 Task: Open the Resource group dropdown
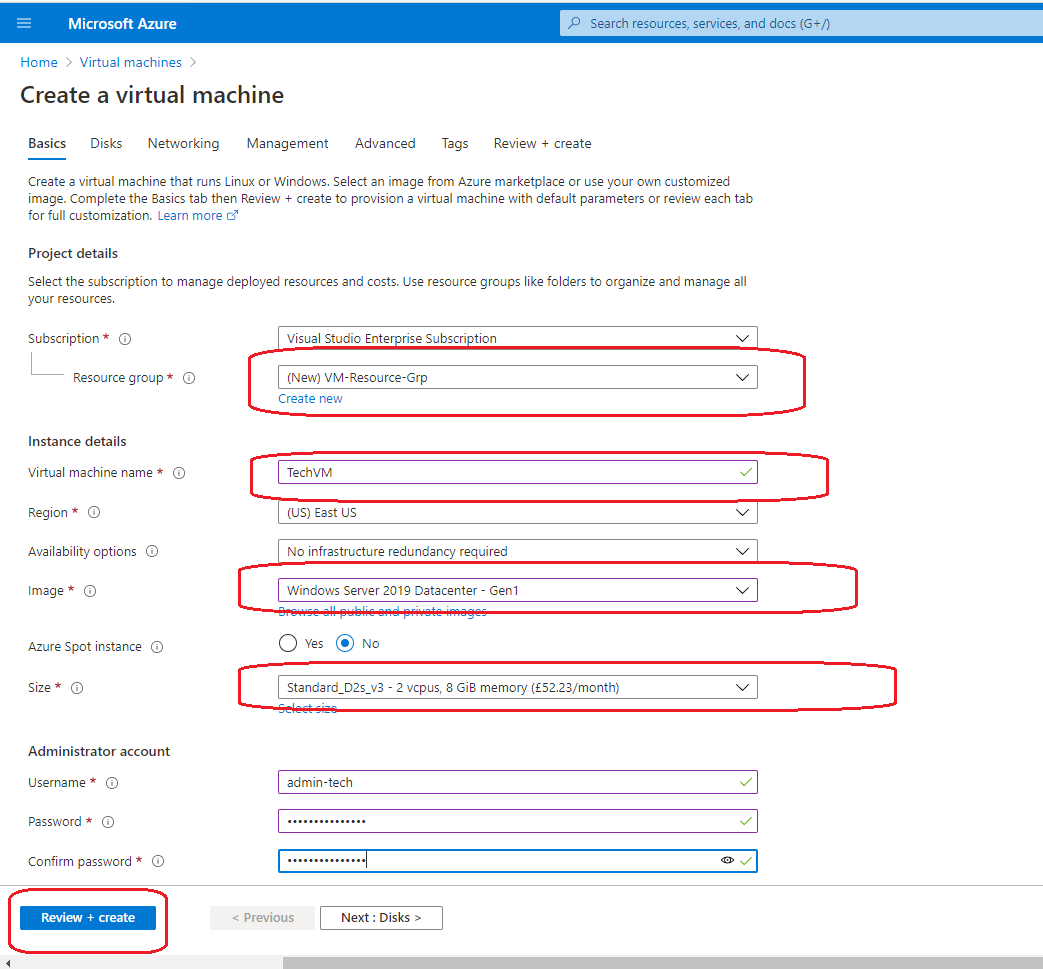pos(518,377)
